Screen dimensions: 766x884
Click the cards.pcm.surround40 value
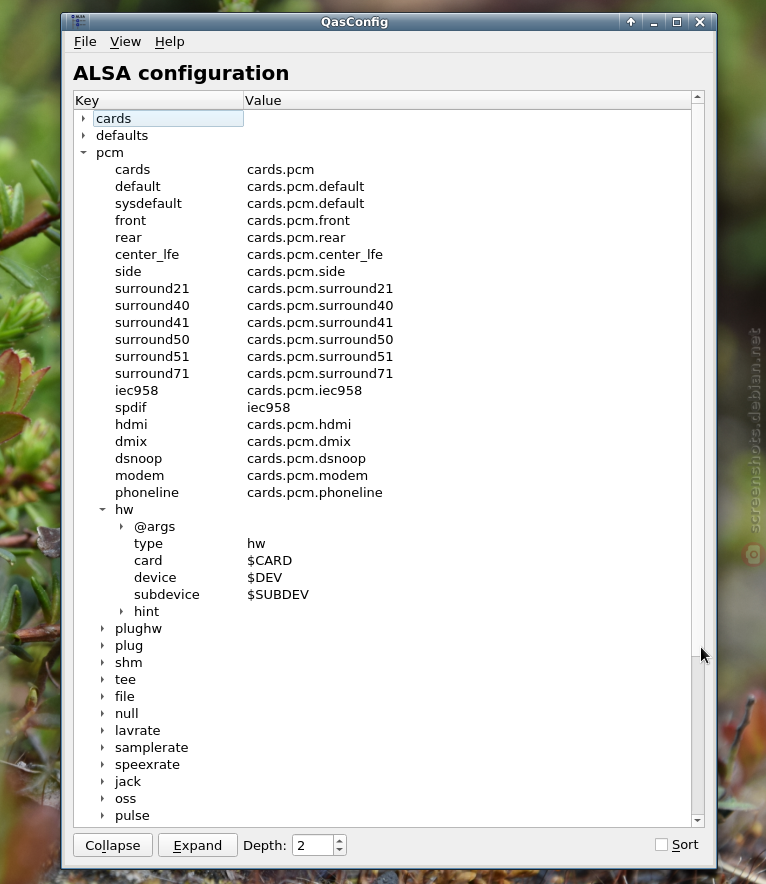[320, 306]
